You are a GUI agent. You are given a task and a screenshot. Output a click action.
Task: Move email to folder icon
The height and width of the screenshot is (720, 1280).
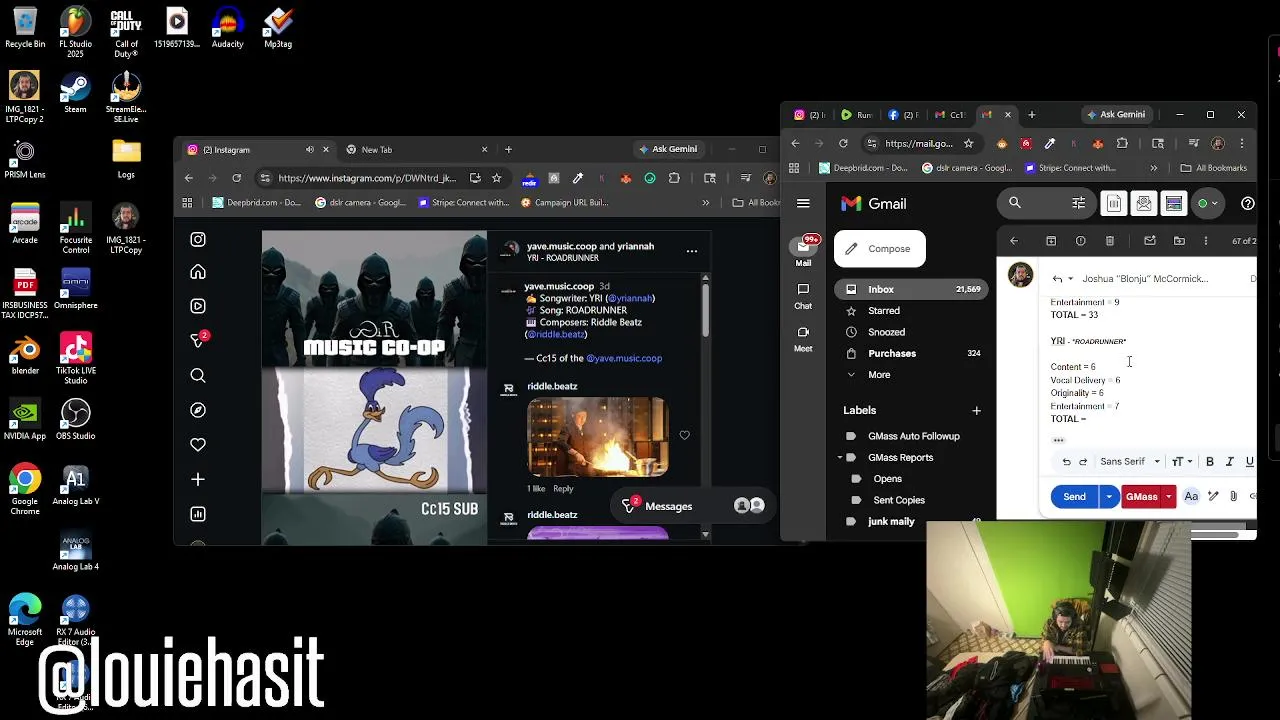1179,241
